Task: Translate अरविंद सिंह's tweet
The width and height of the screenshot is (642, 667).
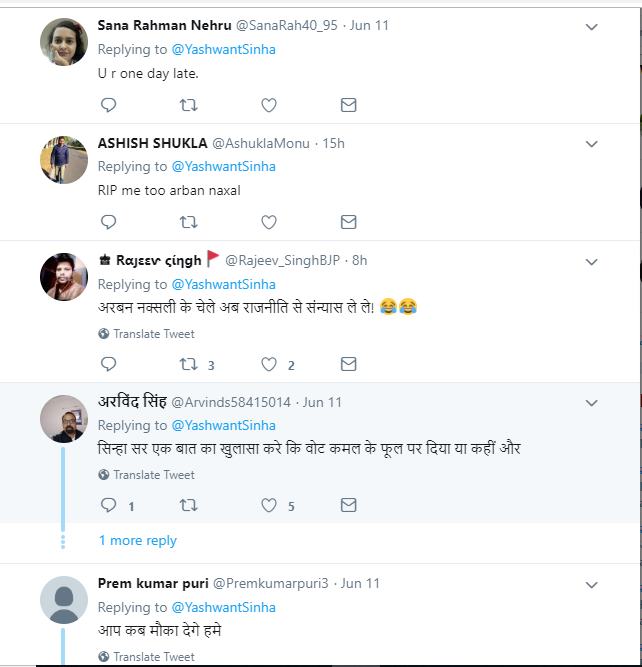Action: click(153, 475)
